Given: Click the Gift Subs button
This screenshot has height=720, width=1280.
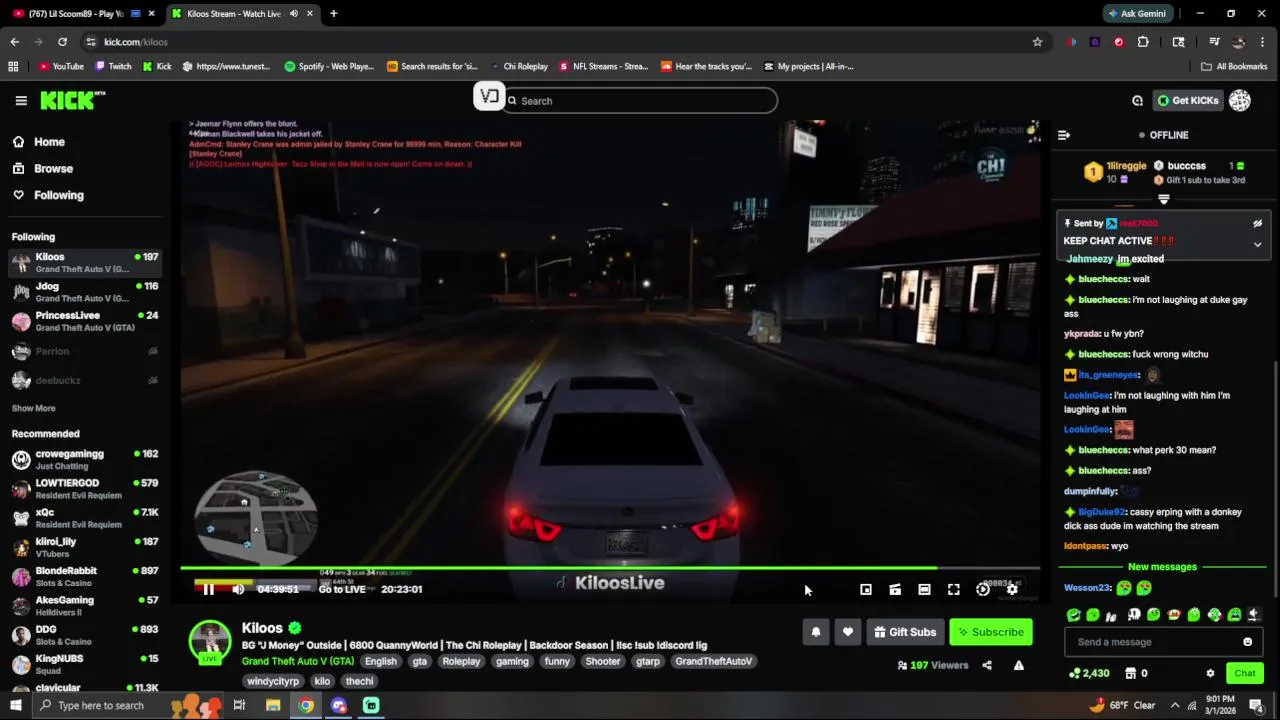Looking at the screenshot, I should [905, 632].
